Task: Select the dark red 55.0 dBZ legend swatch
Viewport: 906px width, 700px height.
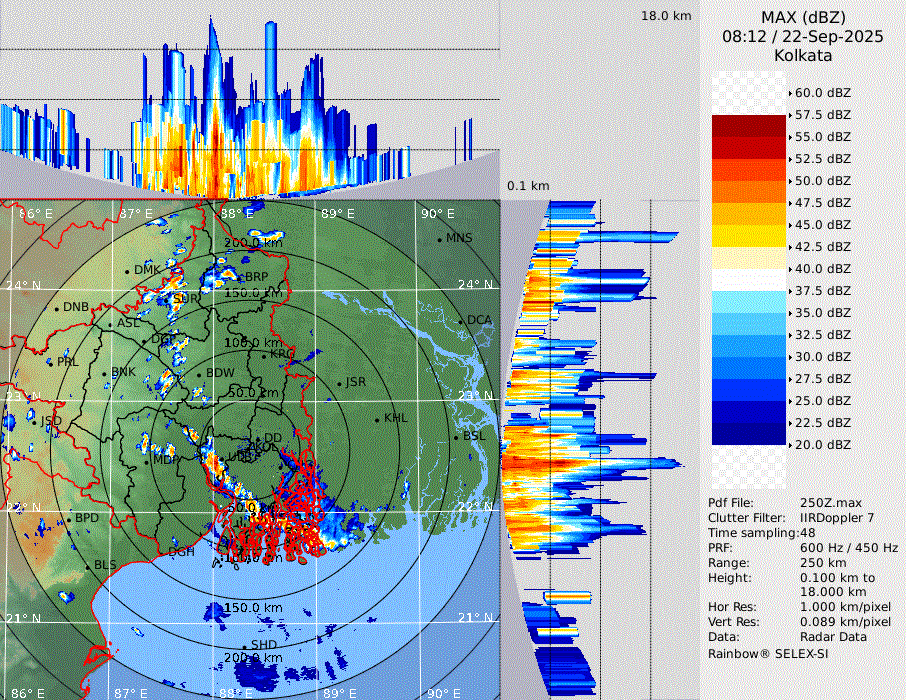Action: click(x=749, y=126)
